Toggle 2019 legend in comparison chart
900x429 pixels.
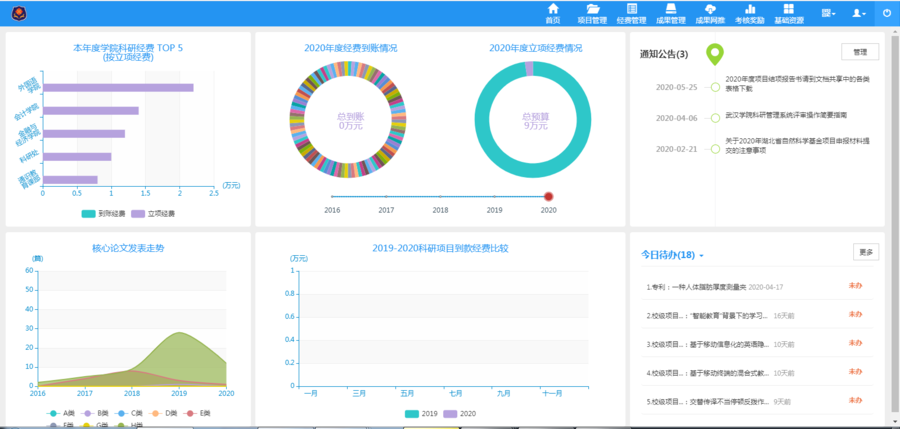(x=422, y=413)
